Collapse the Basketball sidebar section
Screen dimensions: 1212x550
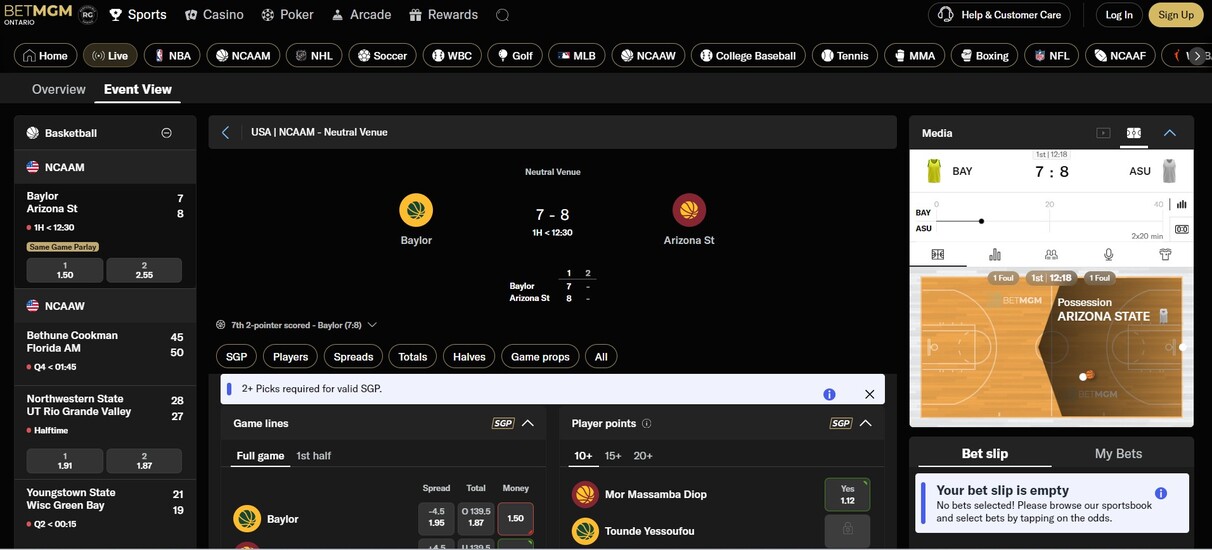(166, 133)
